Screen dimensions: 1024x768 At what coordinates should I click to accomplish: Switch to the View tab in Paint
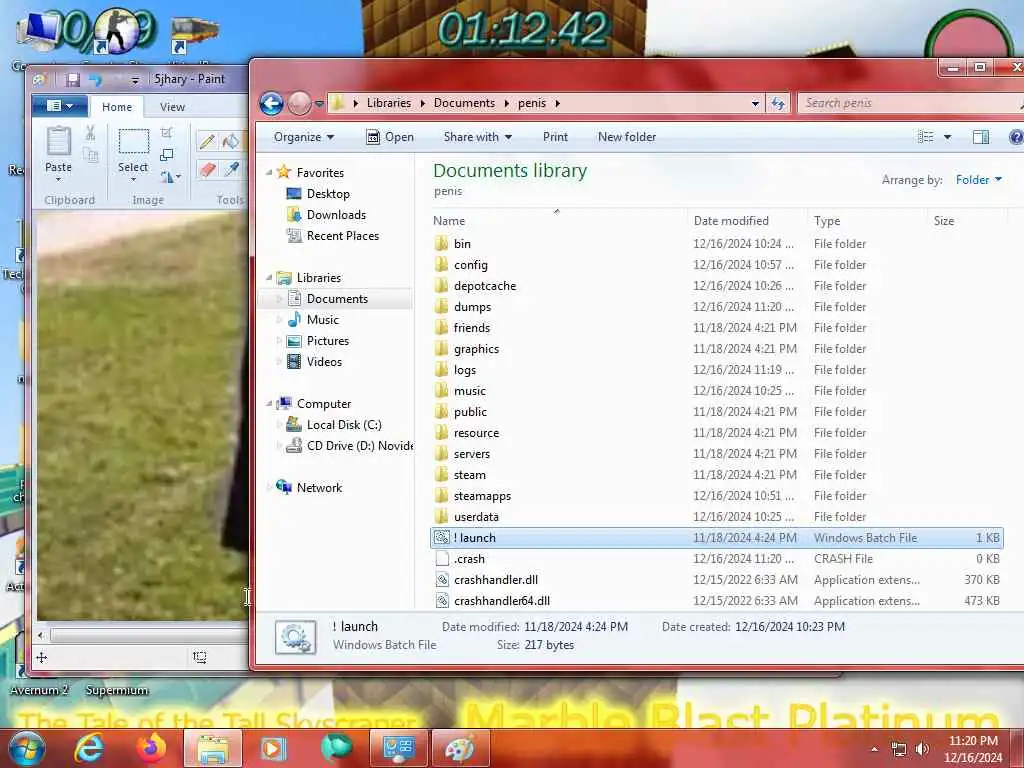(172, 106)
